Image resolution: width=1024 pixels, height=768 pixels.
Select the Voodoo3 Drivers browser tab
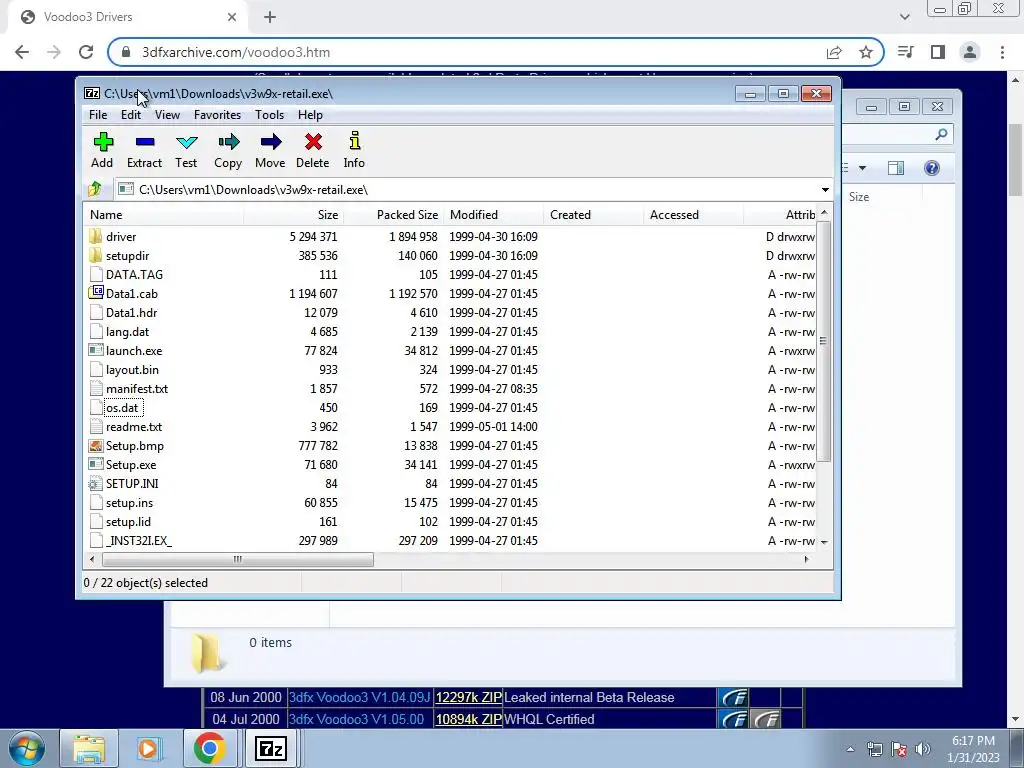click(x=127, y=17)
